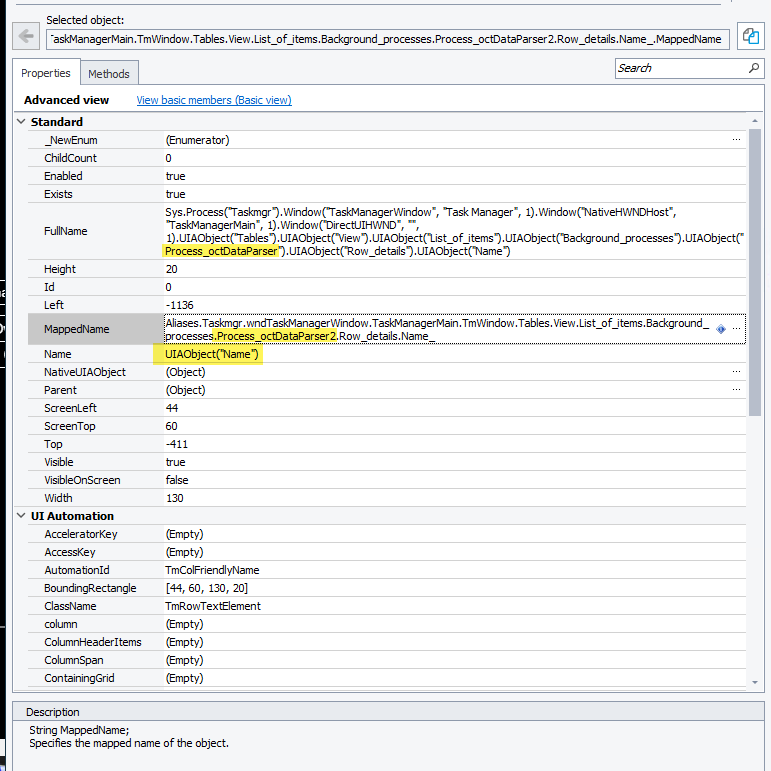Click the Selected object path field

pyautogui.click(x=388, y=38)
